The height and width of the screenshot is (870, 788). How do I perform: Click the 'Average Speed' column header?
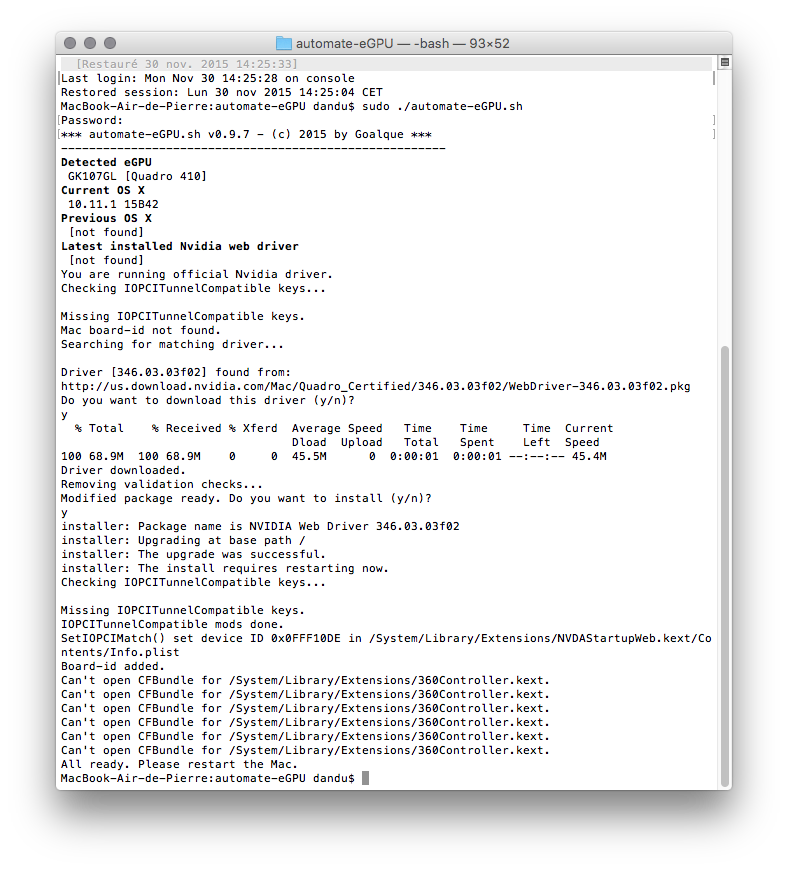[x=337, y=428]
